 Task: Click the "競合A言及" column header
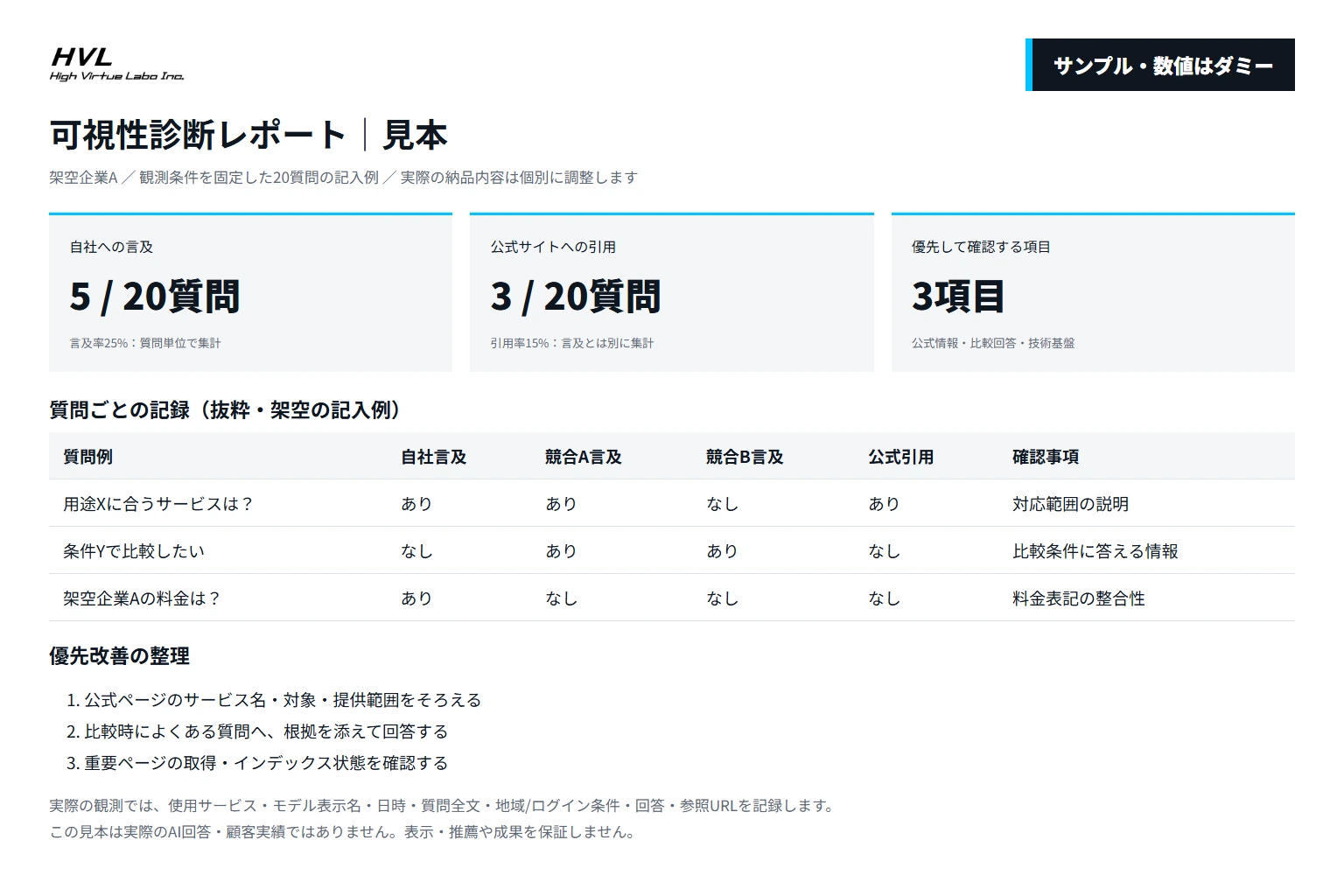(x=584, y=457)
